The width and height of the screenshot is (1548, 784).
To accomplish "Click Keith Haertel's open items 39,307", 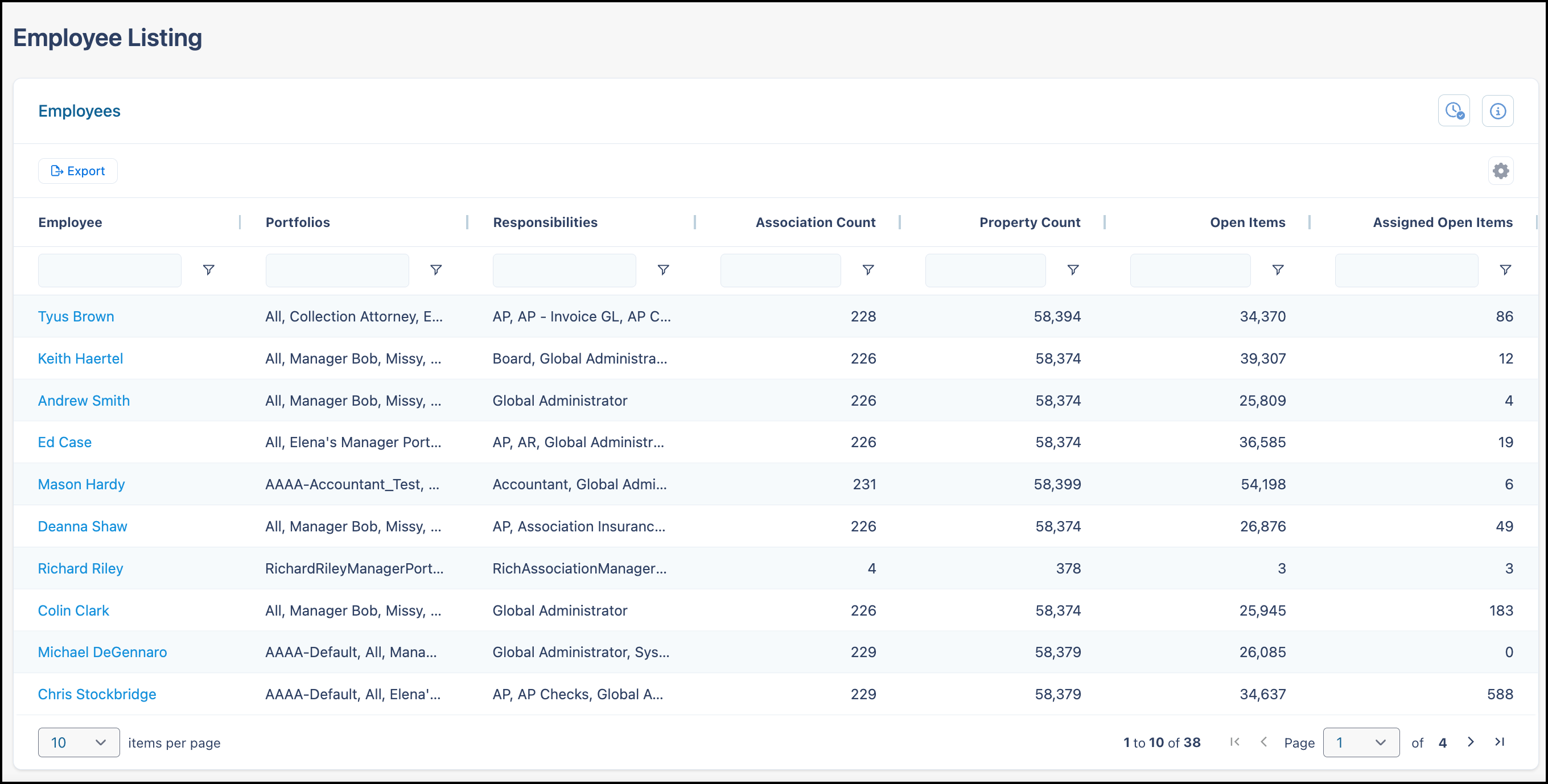I will [1262, 358].
